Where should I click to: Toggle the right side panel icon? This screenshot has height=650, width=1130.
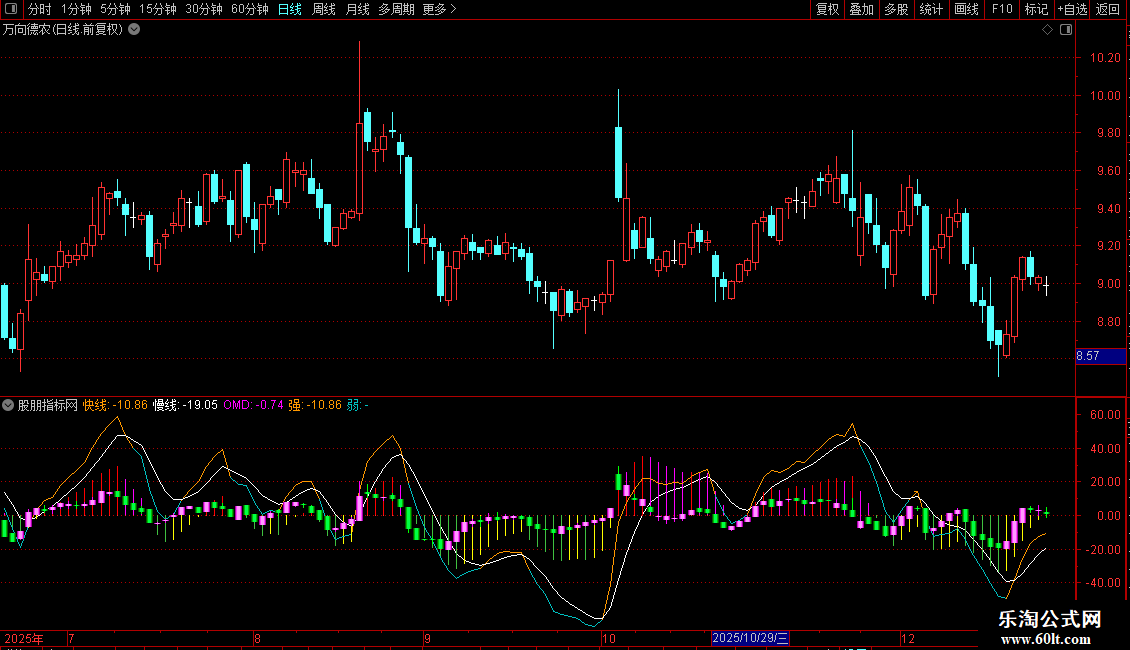tap(1066, 30)
